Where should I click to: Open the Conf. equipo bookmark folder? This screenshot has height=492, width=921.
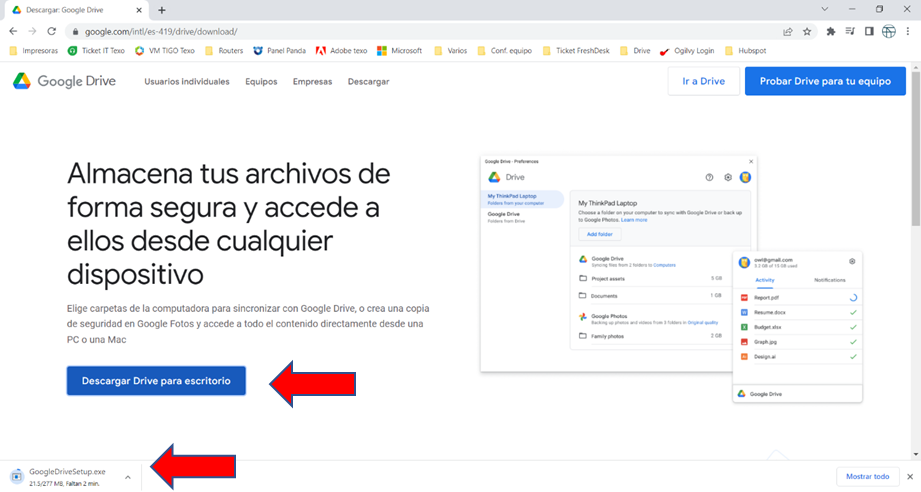[x=505, y=51]
